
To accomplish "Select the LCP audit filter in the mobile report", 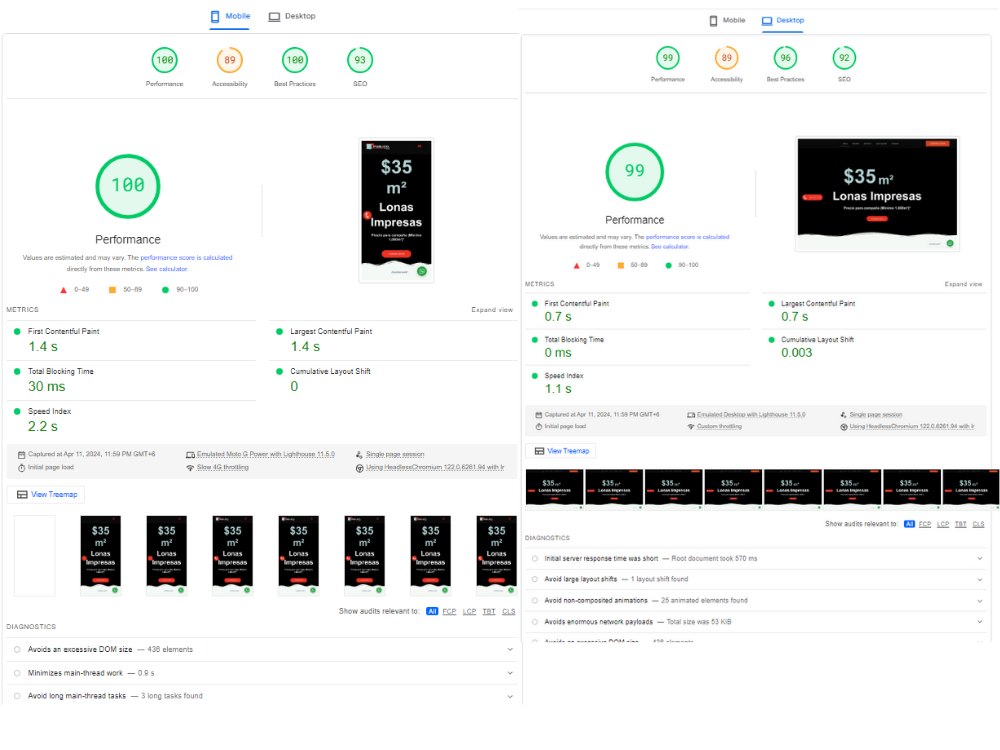I will point(469,612).
